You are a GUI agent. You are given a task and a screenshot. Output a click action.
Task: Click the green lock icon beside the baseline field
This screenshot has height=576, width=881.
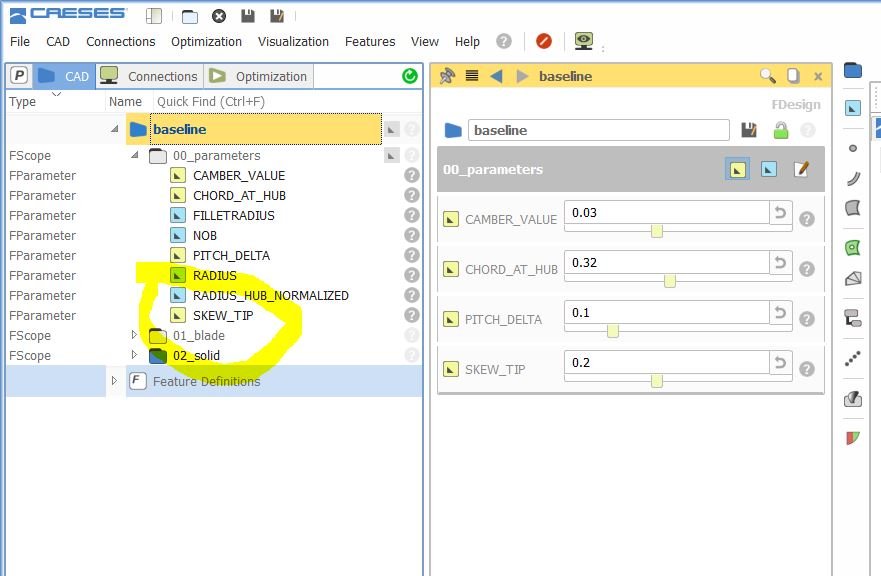[x=781, y=130]
